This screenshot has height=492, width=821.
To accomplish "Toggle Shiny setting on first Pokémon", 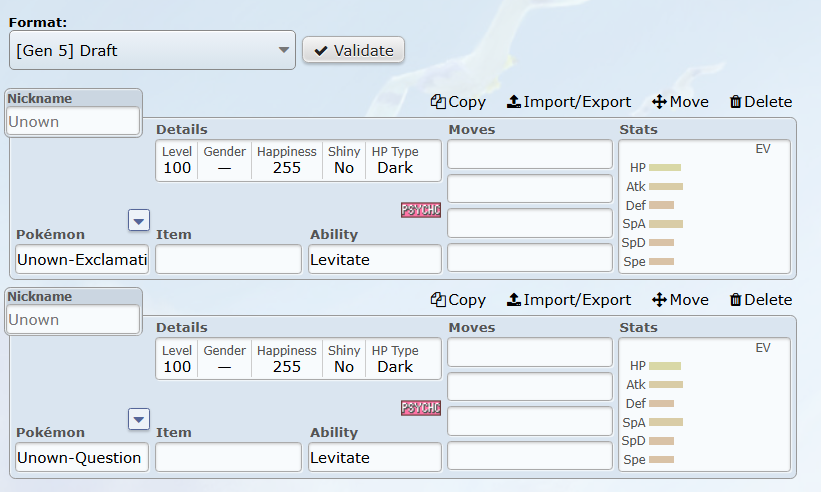I will pyautogui.click(x=344, y=161).
